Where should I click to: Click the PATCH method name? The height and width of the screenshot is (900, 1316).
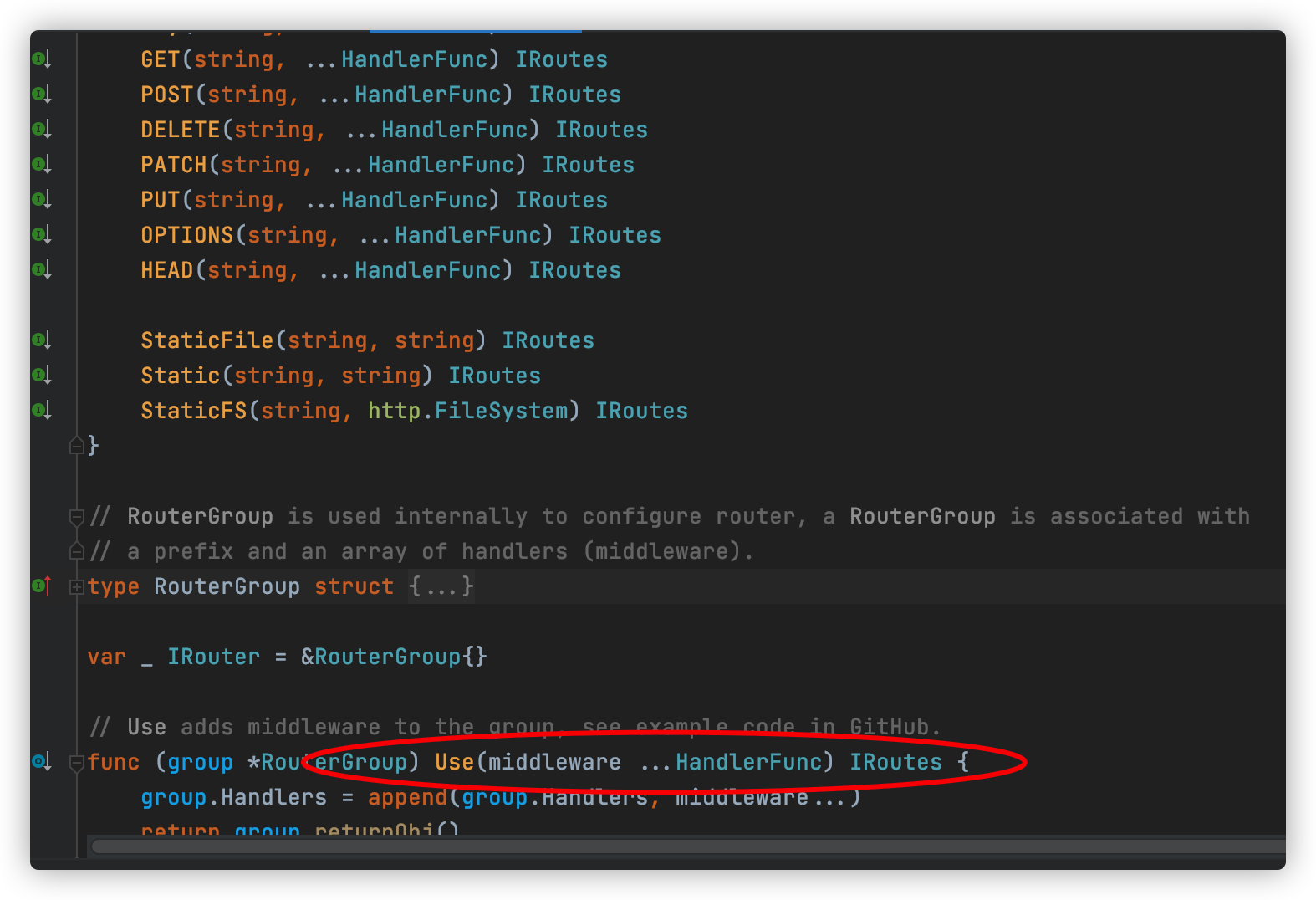coord(174,165)
